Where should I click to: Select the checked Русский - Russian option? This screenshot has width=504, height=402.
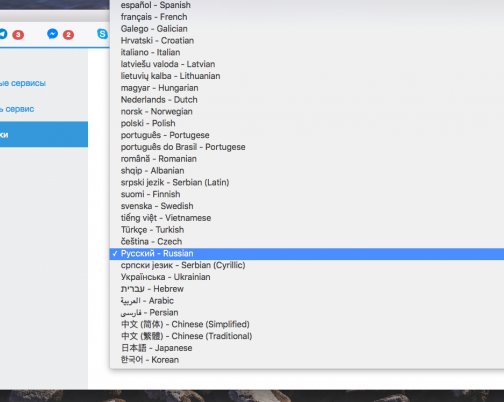307,254
